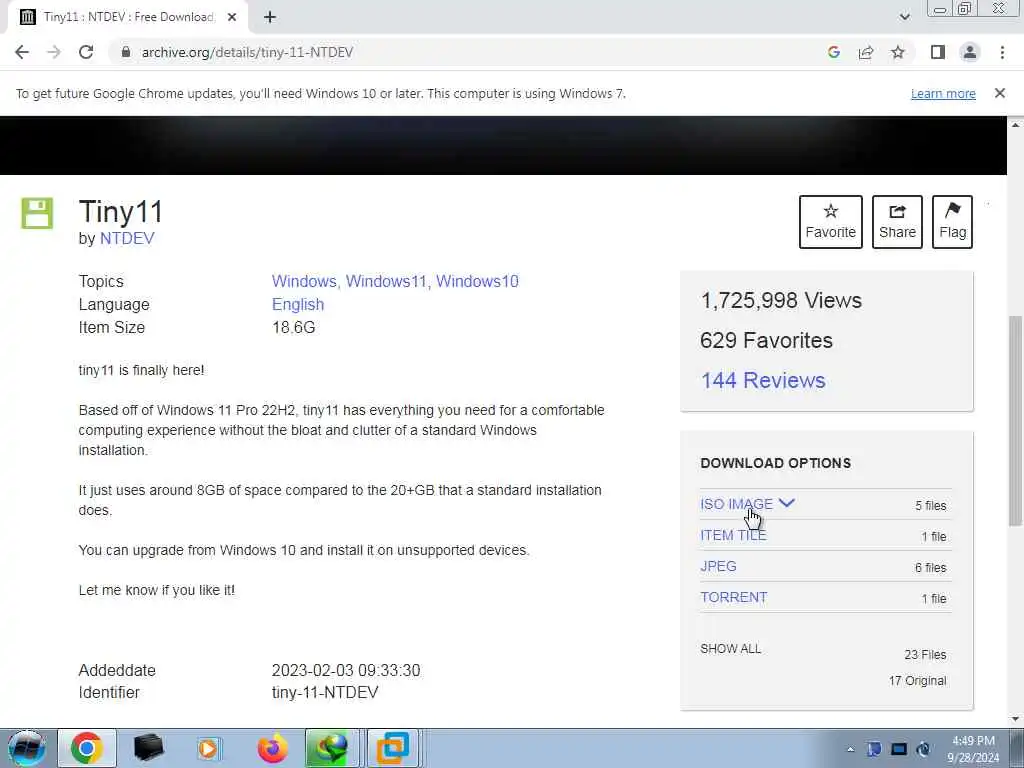Click the browser Forward arrow
The image size is (1024, 768).
(x=54, y=52)
